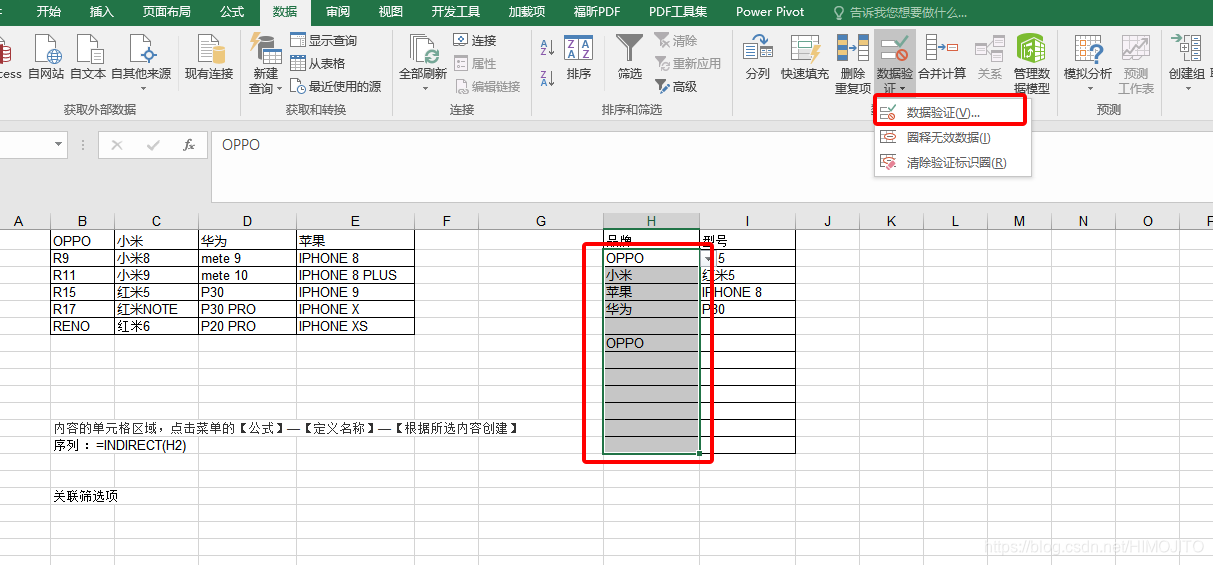1213x565 pixels.
Task: Click cell containing RENO
Action: [x=82, y=326]
